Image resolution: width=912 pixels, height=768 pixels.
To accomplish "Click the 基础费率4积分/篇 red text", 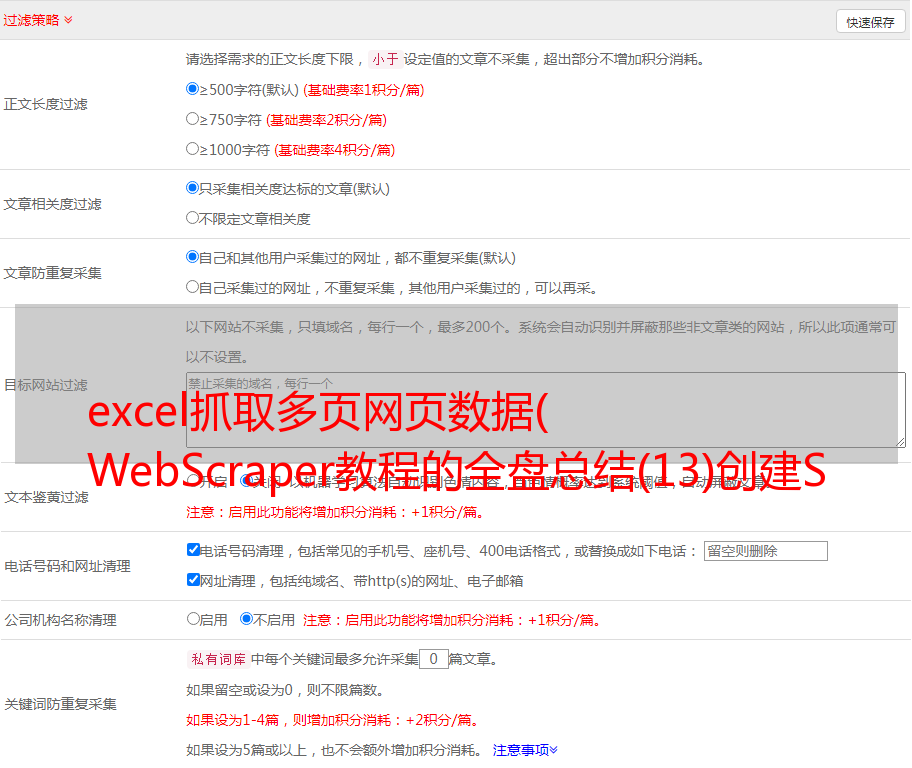I will click(334, 150).
